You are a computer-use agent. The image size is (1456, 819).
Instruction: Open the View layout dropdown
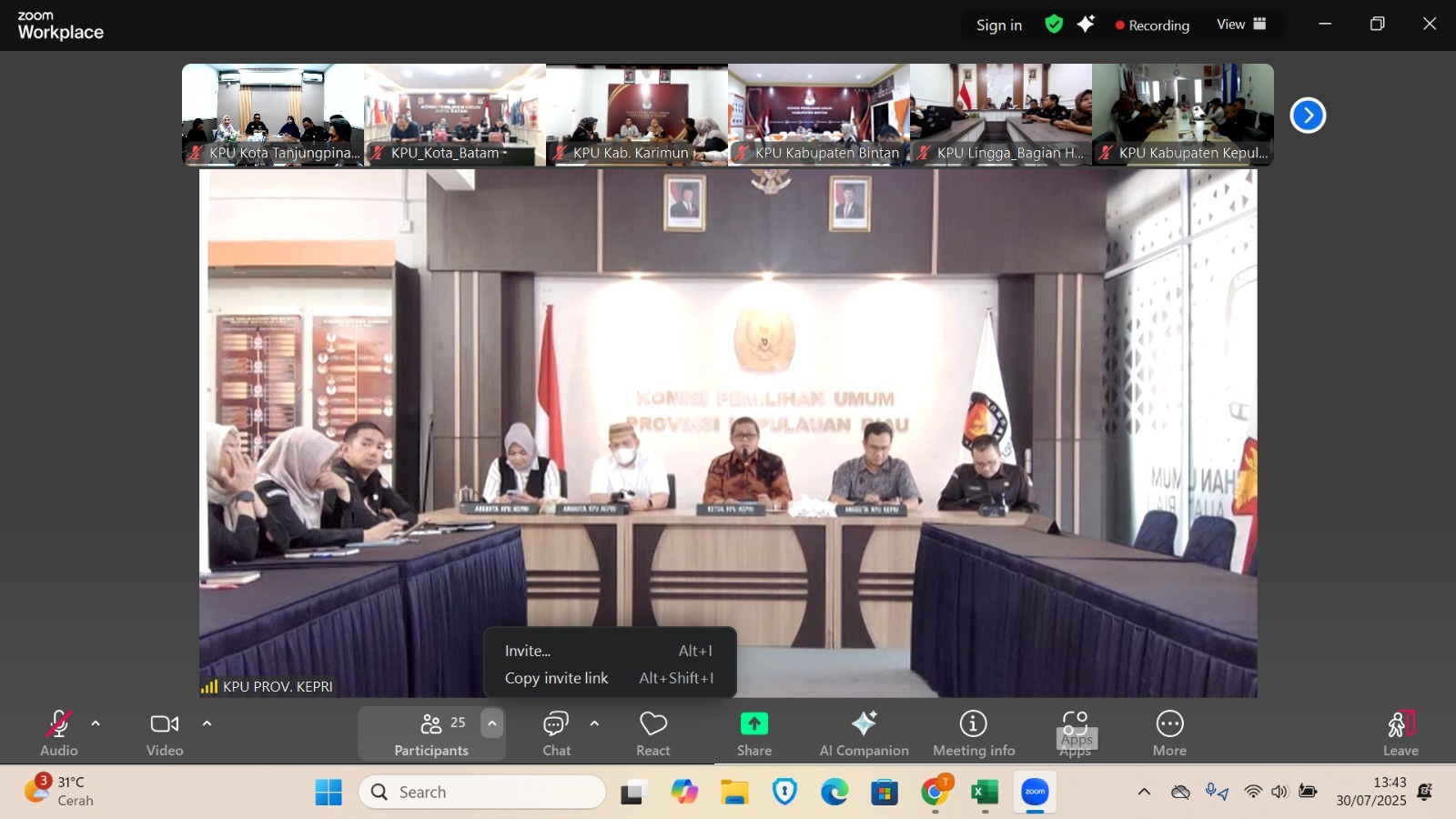pos(1241,25)
